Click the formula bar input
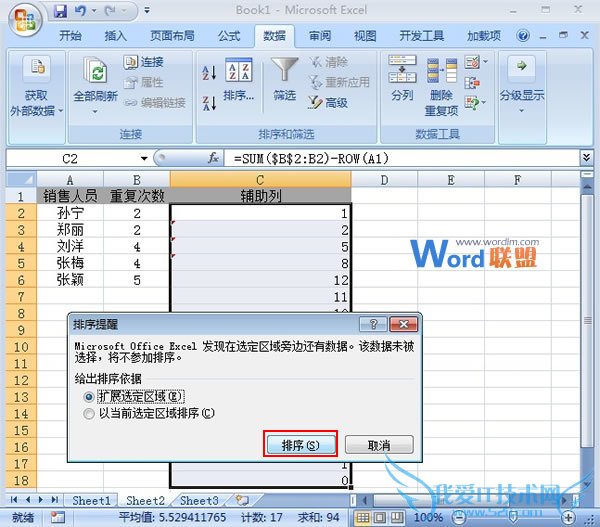This screenshot has width=600, height=527. [402, 158]
